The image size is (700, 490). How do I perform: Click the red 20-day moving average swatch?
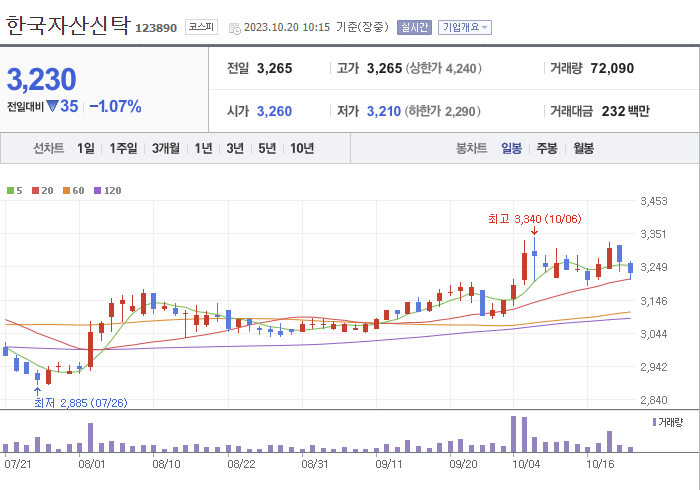tap(35, 191)
